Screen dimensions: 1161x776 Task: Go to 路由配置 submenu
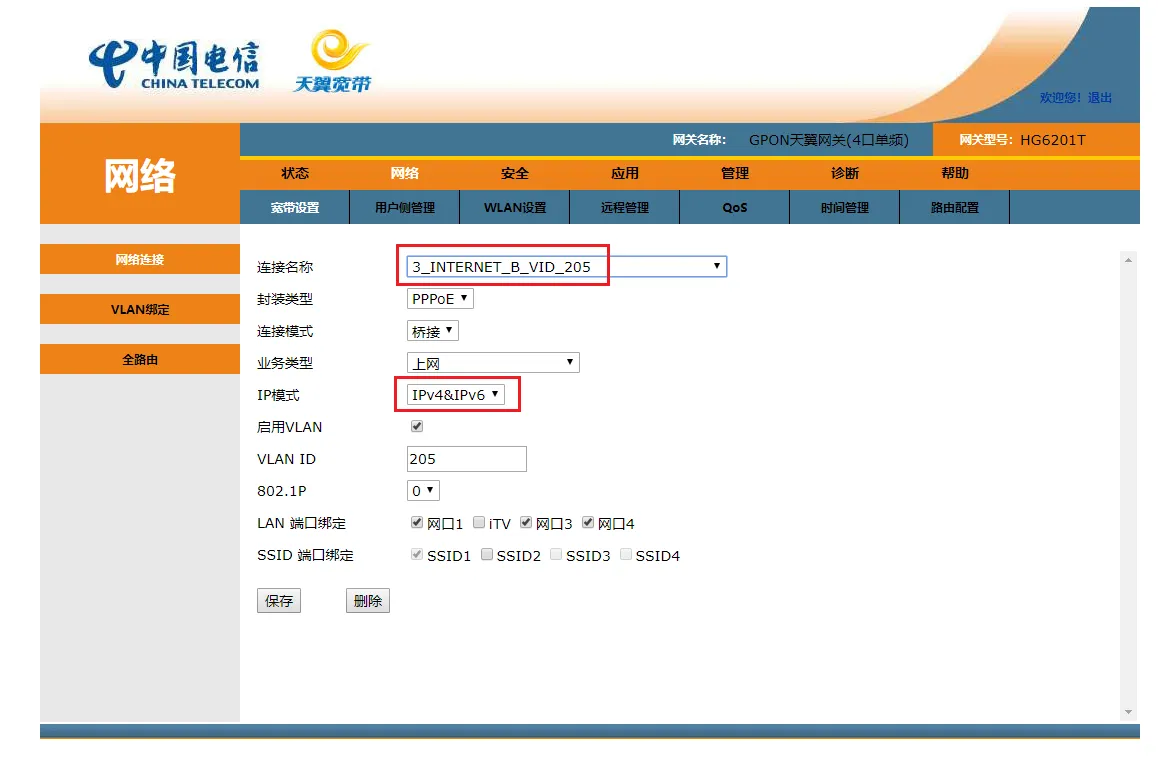point(955,208)
